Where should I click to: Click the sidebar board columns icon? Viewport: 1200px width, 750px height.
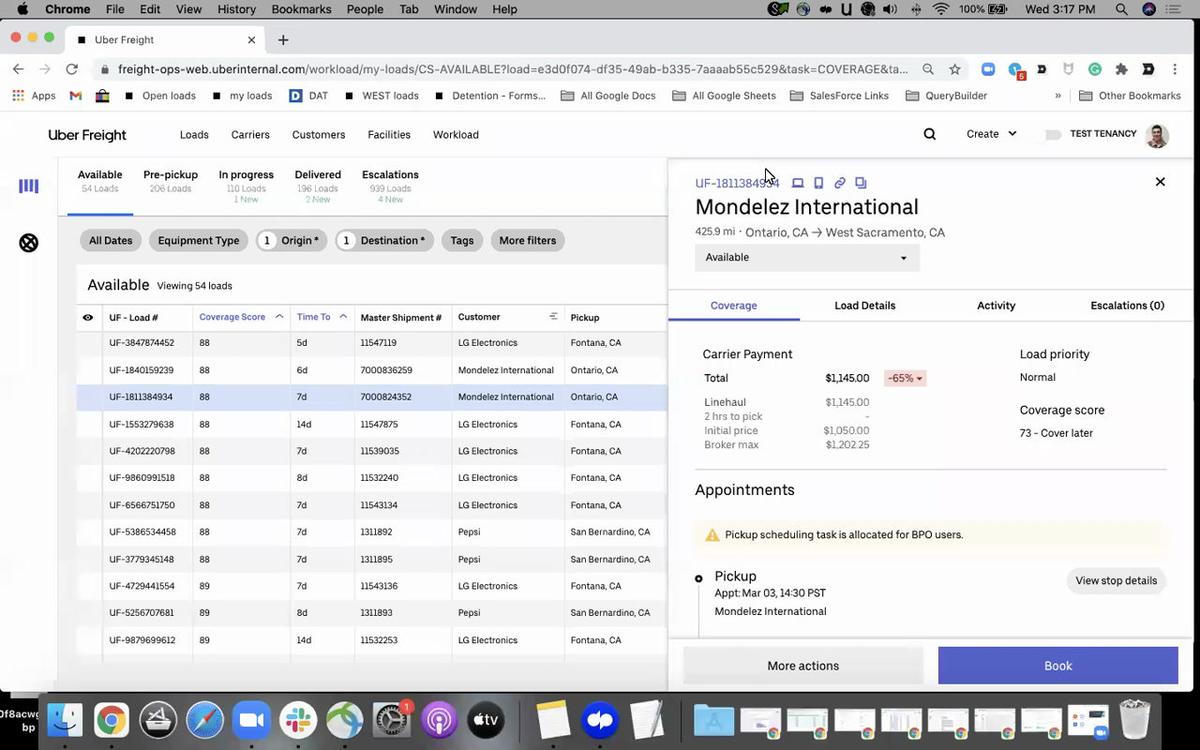(x=29, y=186)
